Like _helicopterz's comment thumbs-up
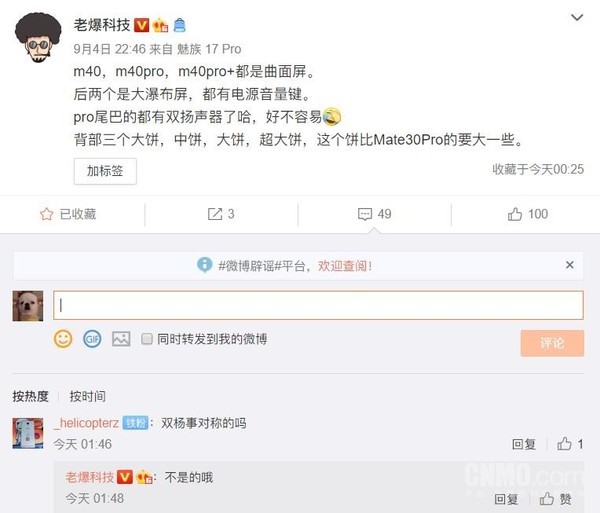 pos(565,444)
